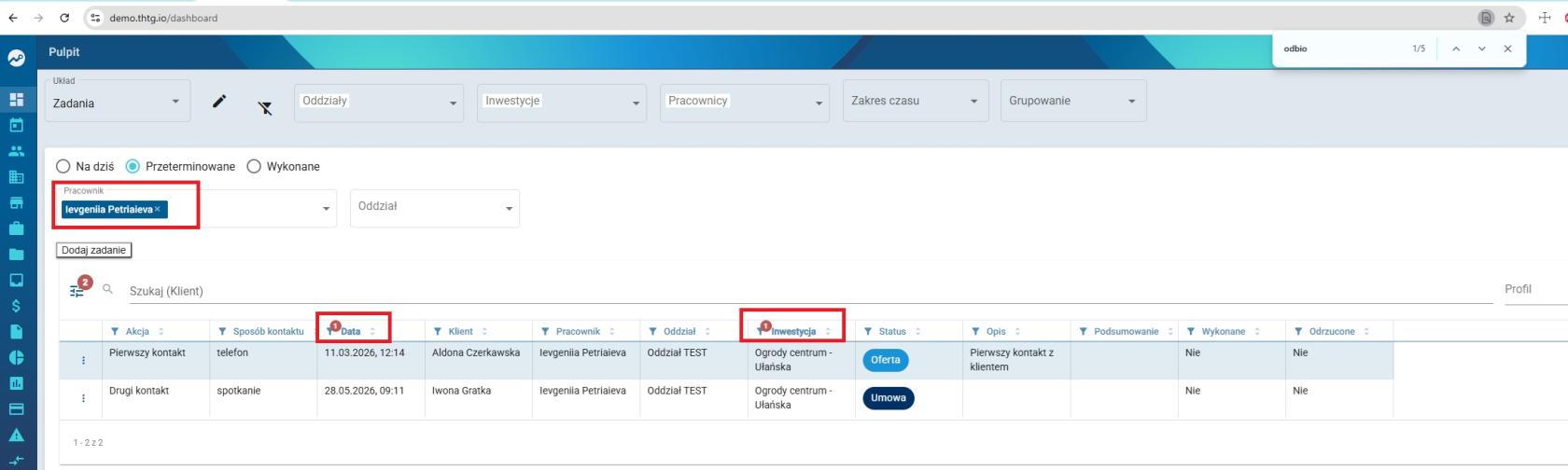The height and width of the screenshot is (470, 1568).
Task: Click the find bar text 'odbio'
Action: (1295, 48)
